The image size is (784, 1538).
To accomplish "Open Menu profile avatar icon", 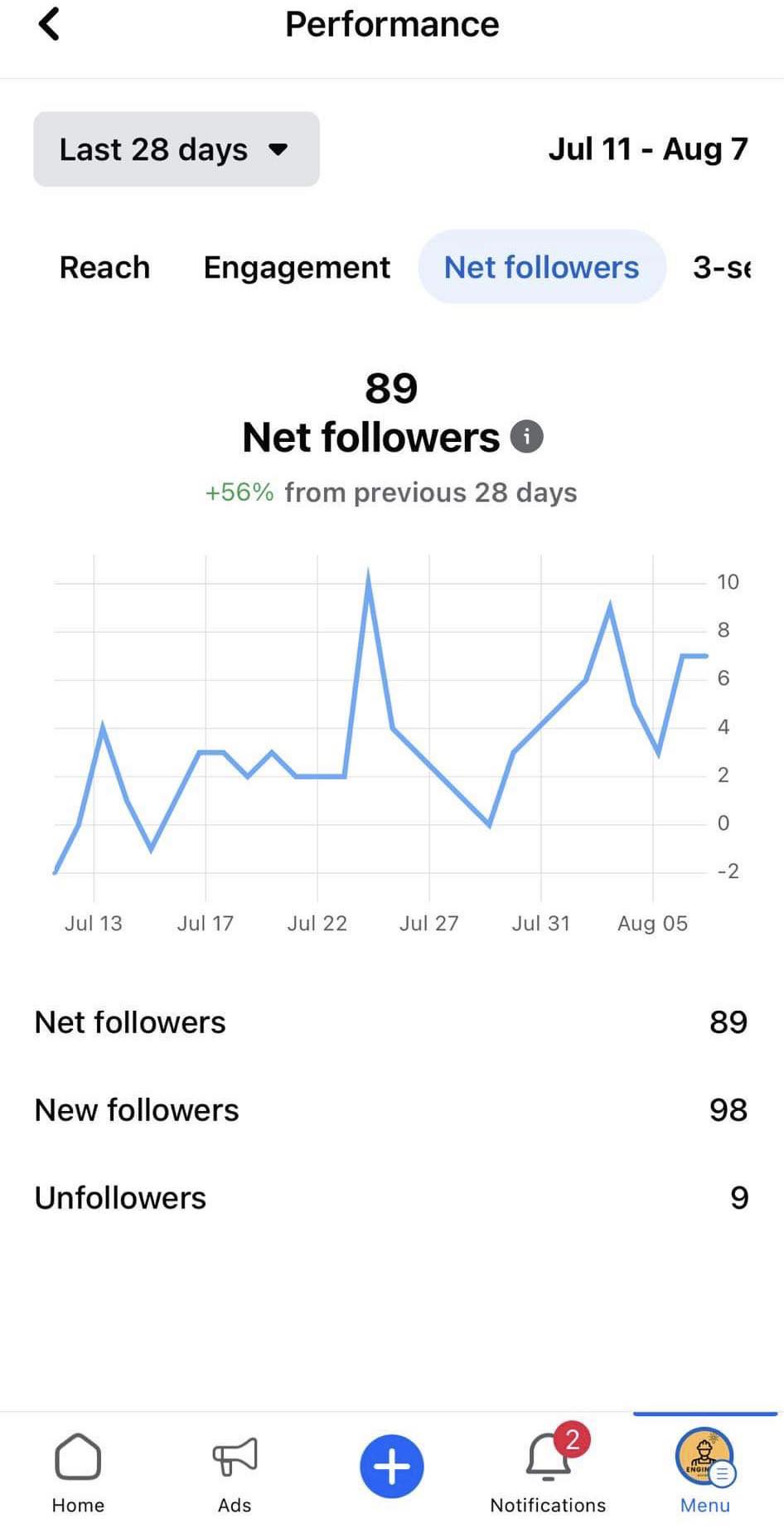I will tap(704, 1457).
